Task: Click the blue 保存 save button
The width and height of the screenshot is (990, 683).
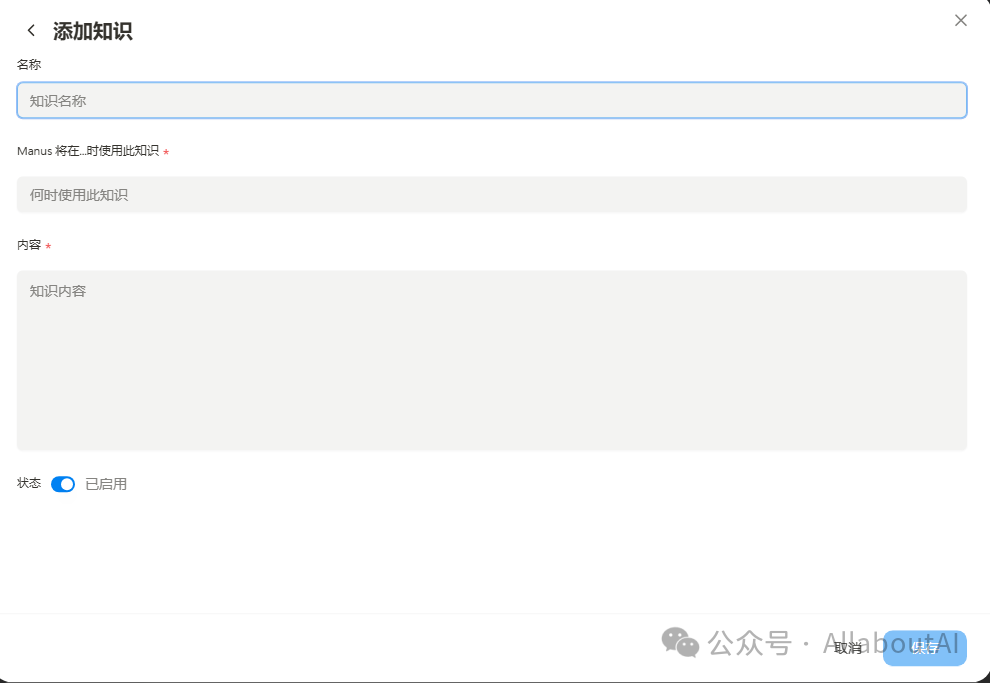Action: point(924,648)
